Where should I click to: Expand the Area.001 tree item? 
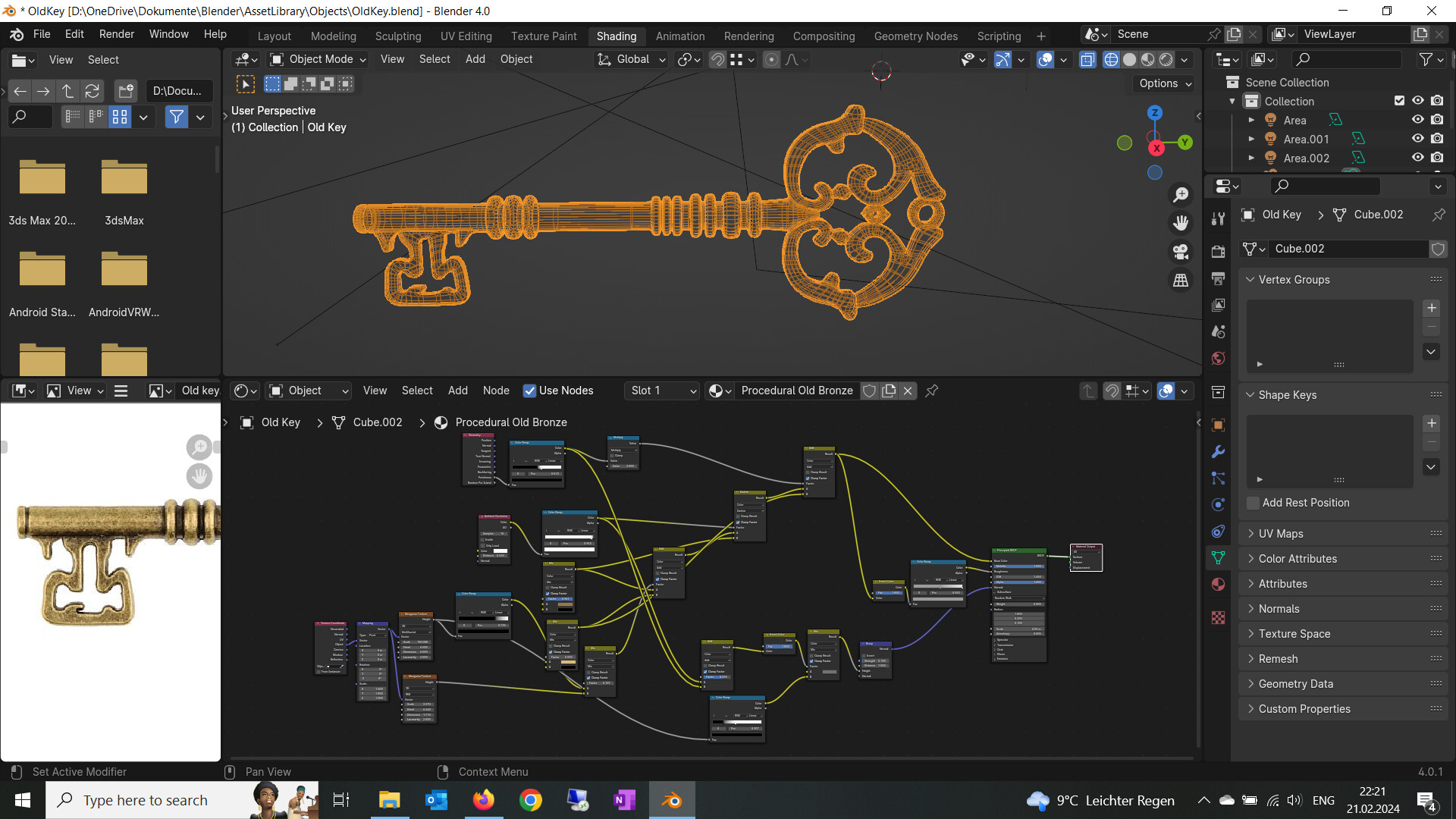pyautogui.click(x=1251, y=139)
